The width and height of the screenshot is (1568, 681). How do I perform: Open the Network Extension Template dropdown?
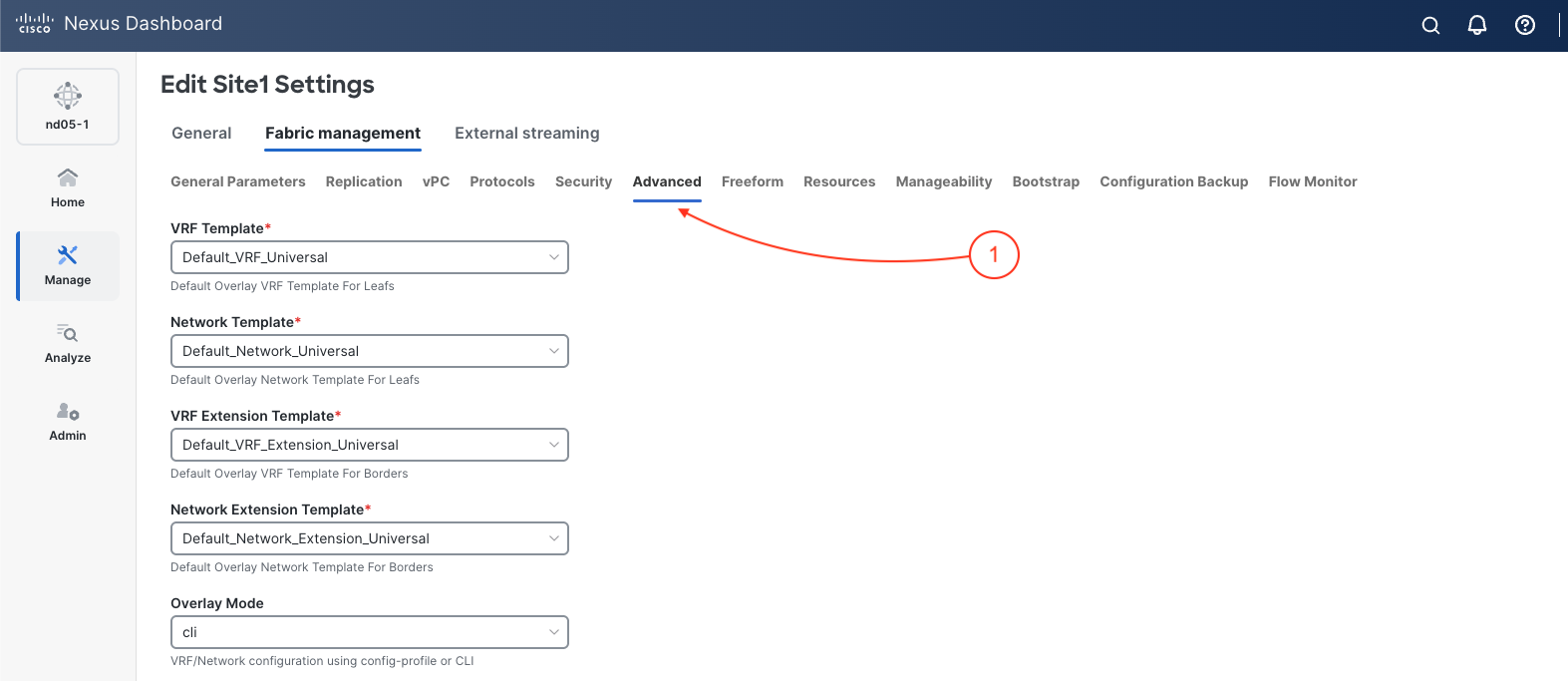(x=369, y=538)
